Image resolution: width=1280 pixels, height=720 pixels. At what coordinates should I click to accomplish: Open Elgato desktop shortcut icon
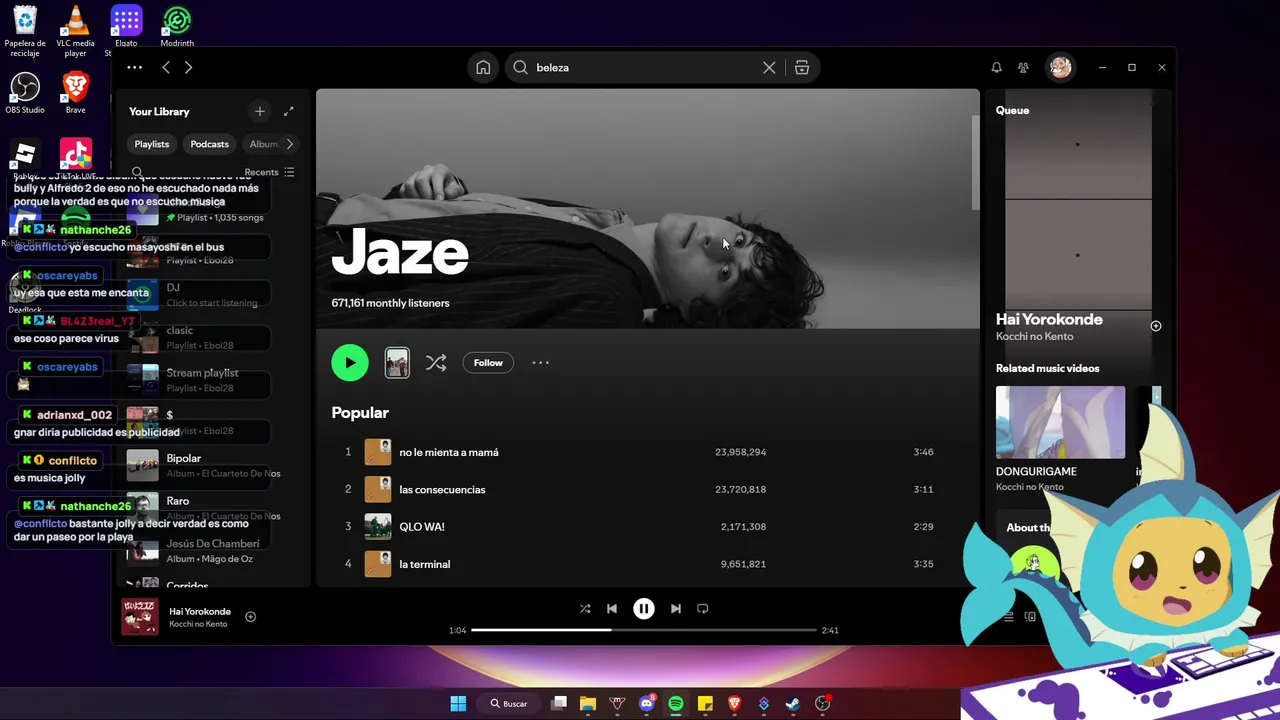126,26
